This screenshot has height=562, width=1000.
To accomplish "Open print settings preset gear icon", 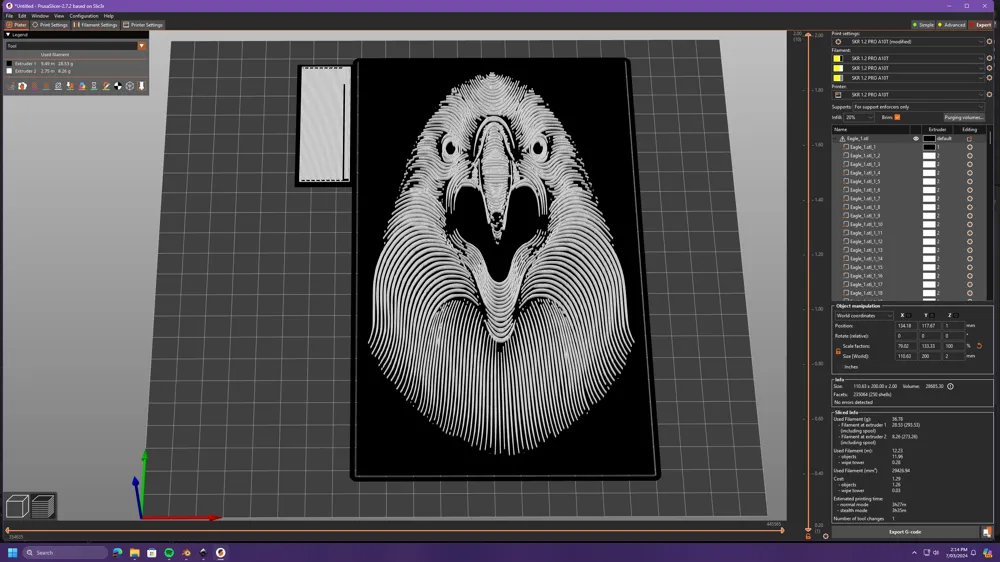I will point(990,41).
